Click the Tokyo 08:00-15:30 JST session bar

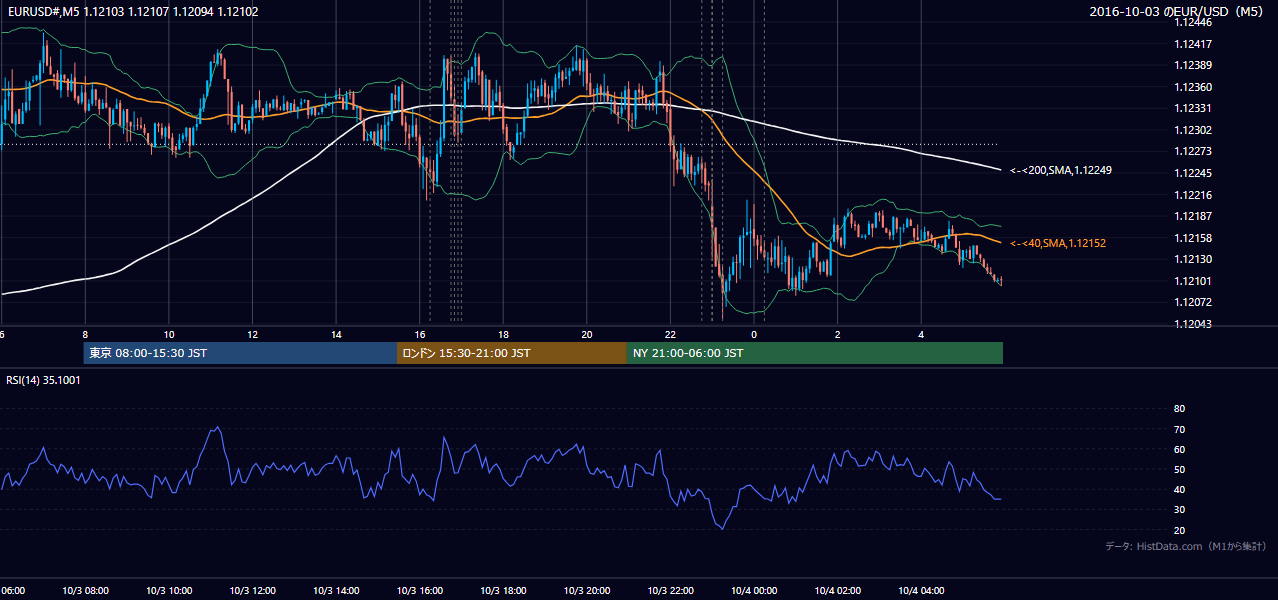(x=240, y=353)
